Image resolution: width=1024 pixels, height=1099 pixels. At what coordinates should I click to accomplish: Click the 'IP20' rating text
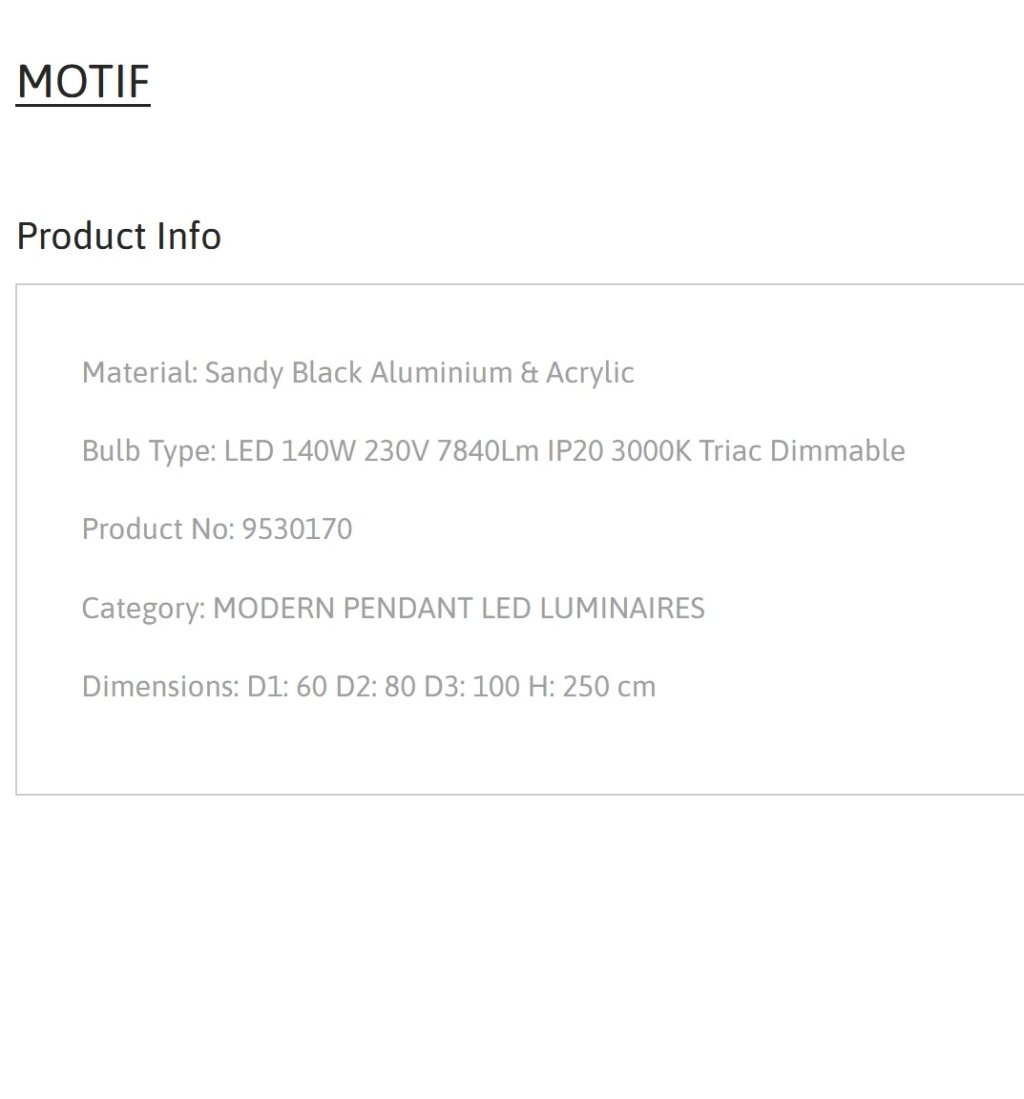click(575, 451)
